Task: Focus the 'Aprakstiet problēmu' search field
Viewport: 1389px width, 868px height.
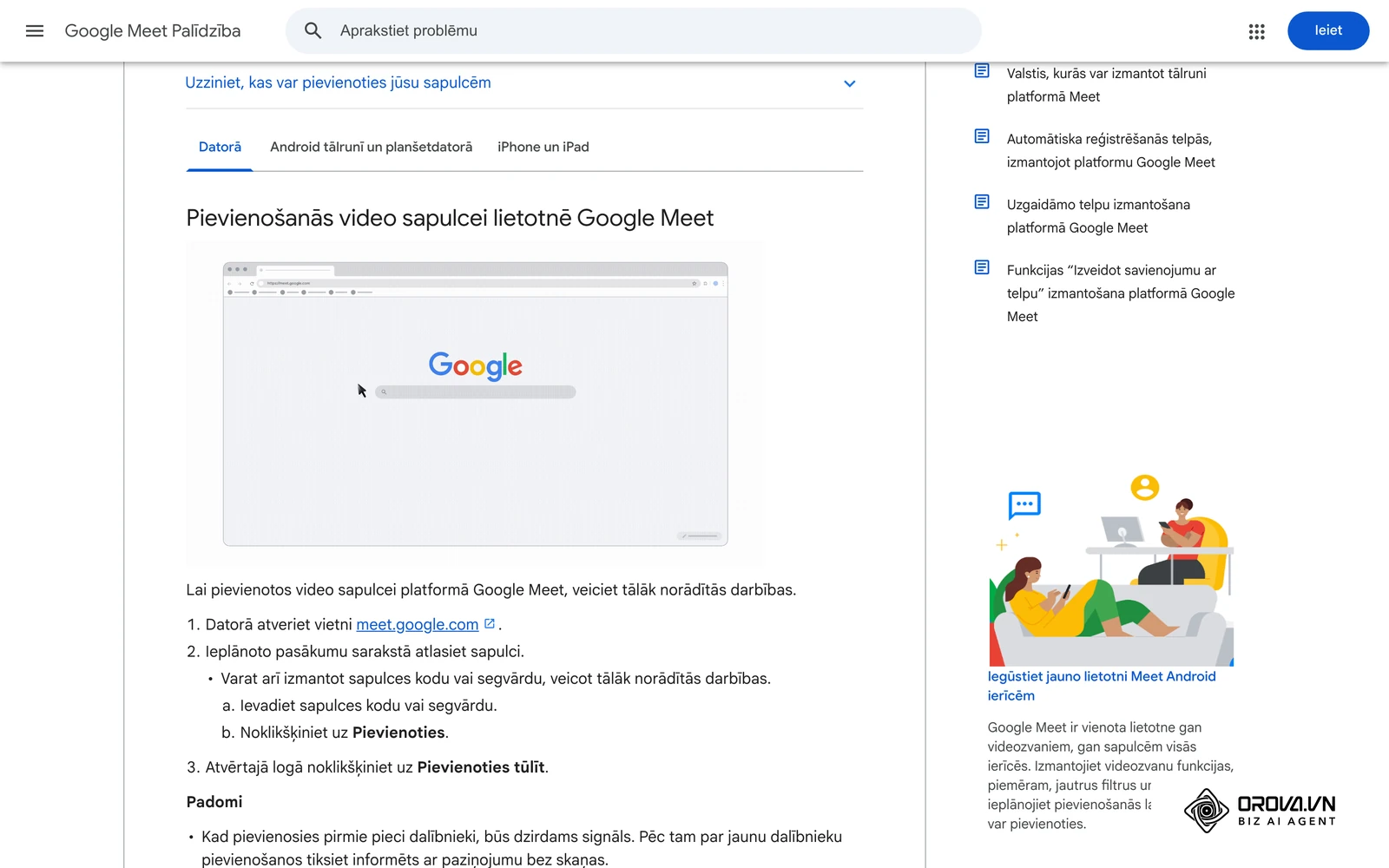Action: [634, 31]
